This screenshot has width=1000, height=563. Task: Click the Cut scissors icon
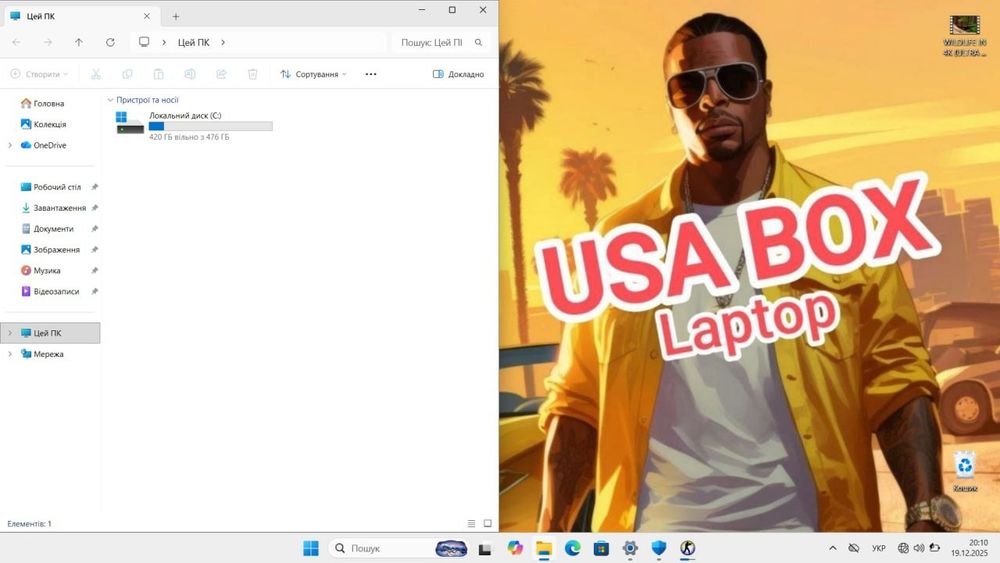point(96,74)
